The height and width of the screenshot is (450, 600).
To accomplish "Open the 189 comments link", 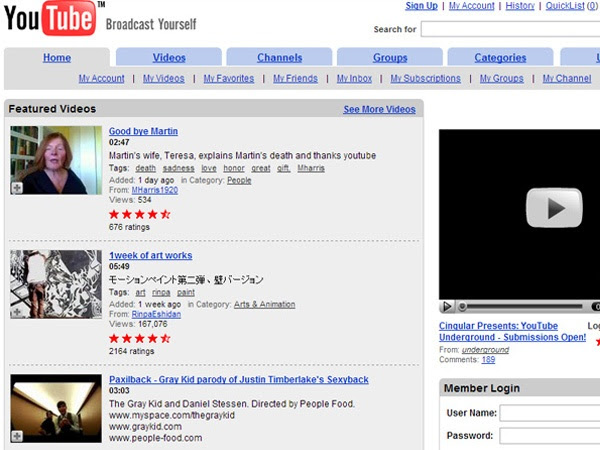I will (x=488, y=360).
